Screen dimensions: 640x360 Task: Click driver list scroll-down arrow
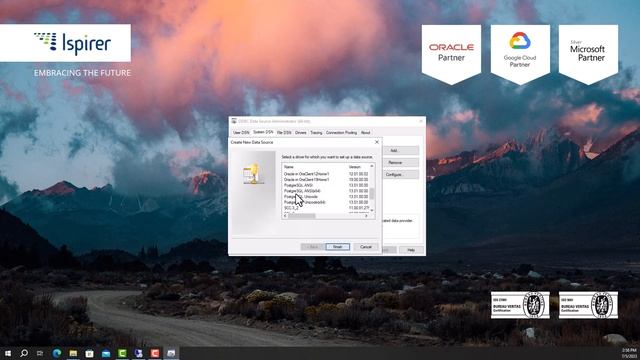[372, 210]
